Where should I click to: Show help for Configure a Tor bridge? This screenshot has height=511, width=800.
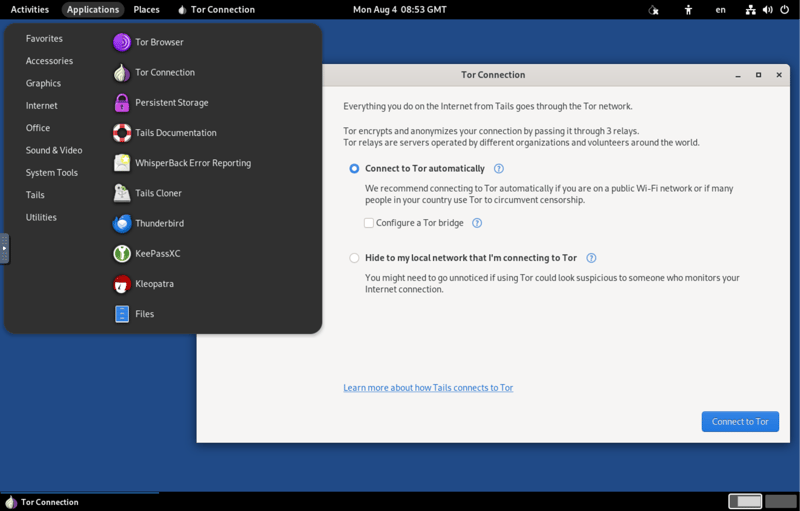(477, 223)
